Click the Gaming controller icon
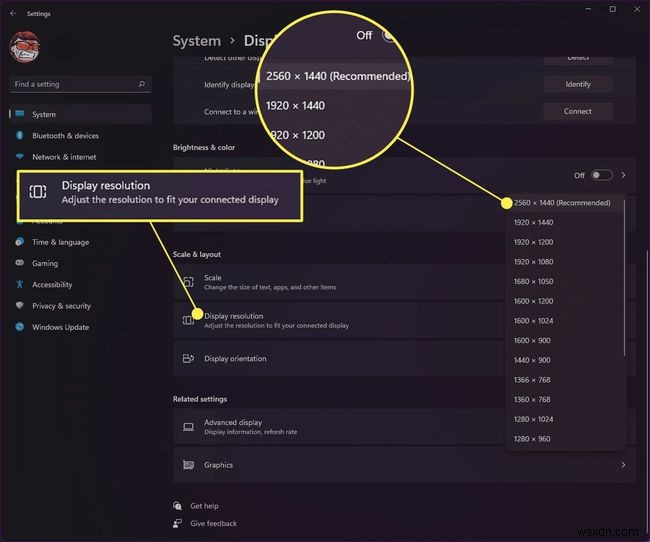 tap(19, 262)
